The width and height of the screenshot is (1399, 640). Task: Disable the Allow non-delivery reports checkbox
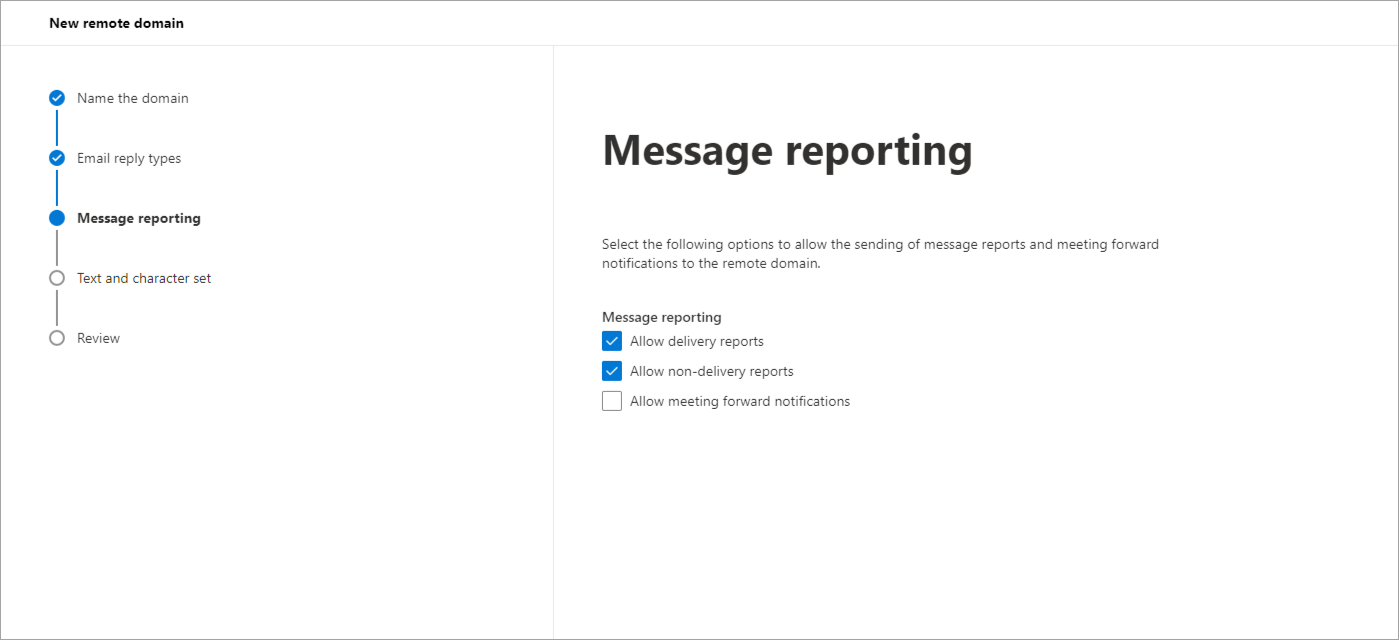(612, 371)
